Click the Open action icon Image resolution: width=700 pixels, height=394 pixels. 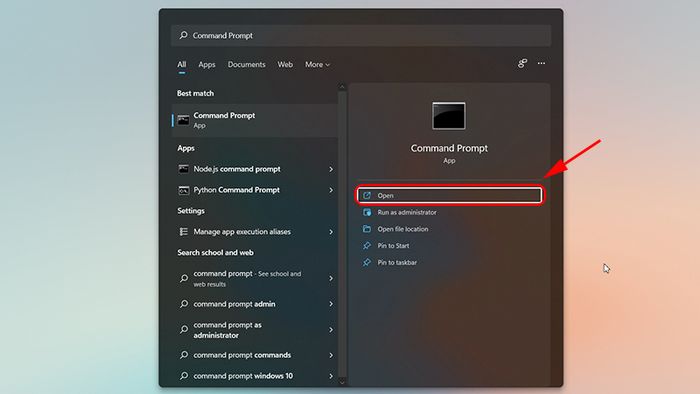pos(367,195)
